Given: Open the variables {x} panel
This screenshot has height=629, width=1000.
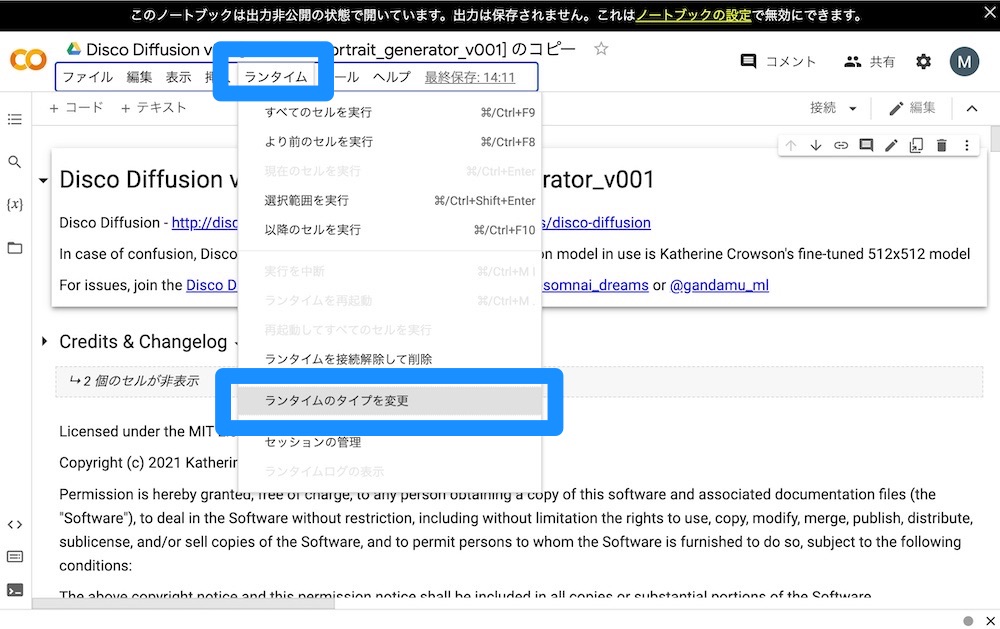Looking at the screenshot, I should pyautogui.click(x=15, y=204).
